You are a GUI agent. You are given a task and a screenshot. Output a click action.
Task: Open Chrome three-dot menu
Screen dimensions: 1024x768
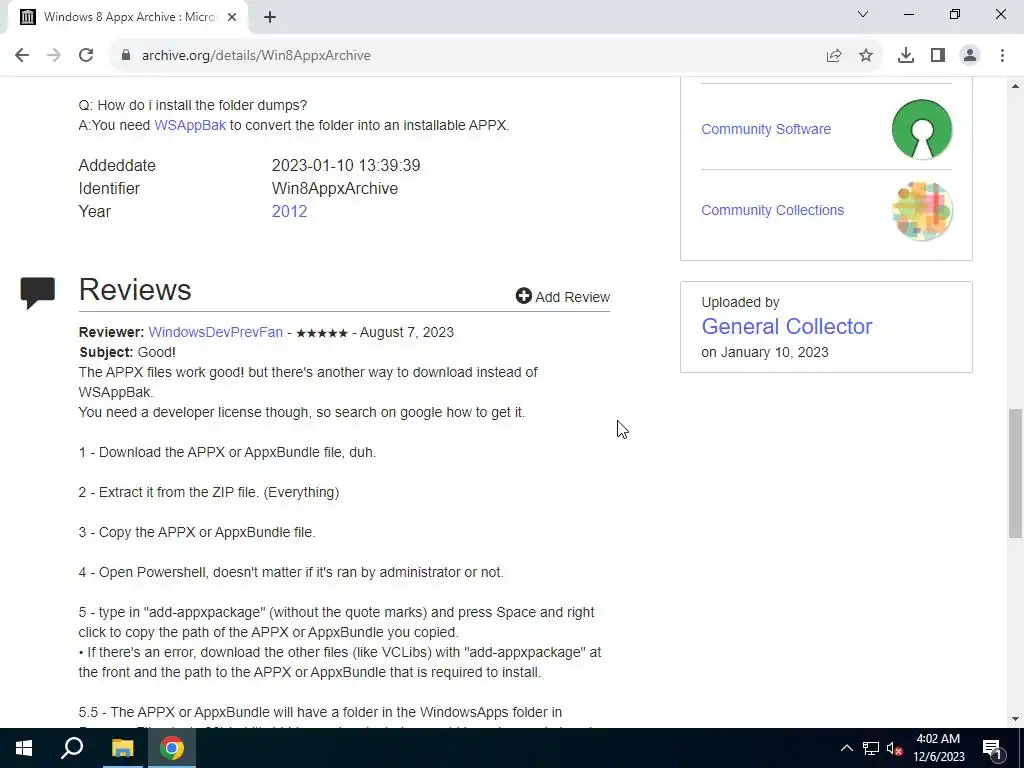[x=1002, y=56]
